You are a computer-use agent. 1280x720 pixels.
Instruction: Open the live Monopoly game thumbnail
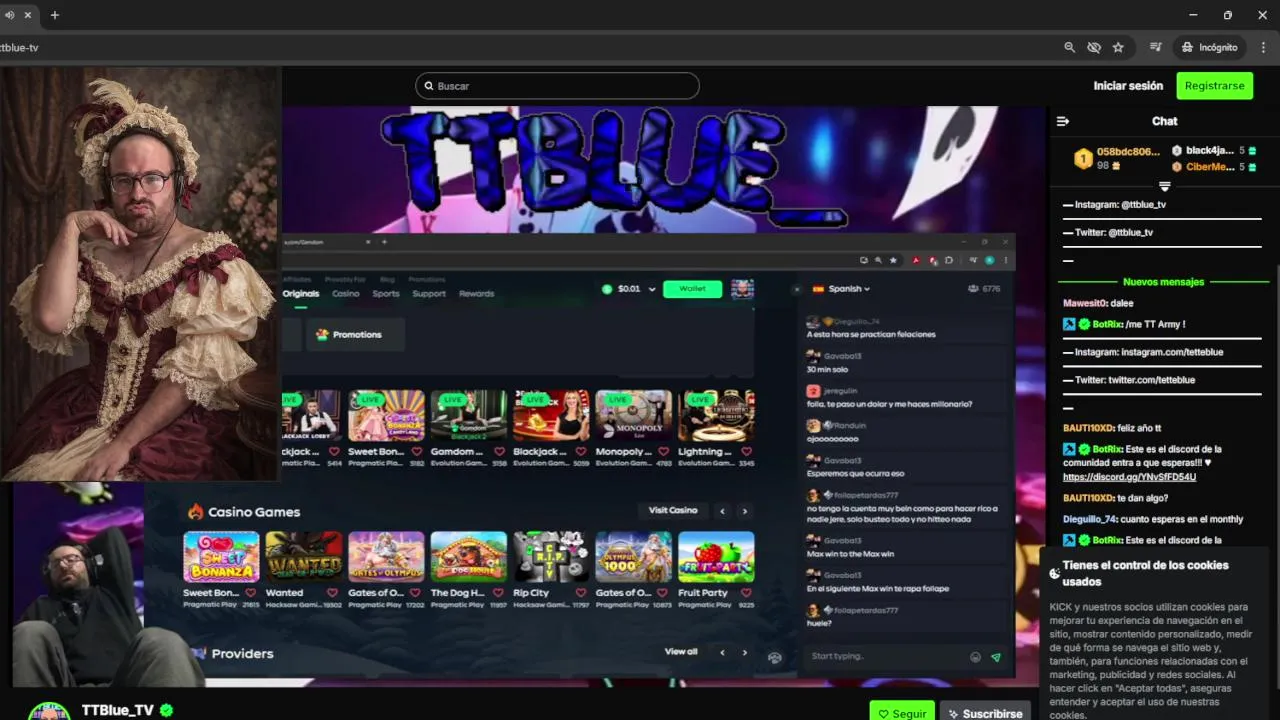(x=634, y=415)
